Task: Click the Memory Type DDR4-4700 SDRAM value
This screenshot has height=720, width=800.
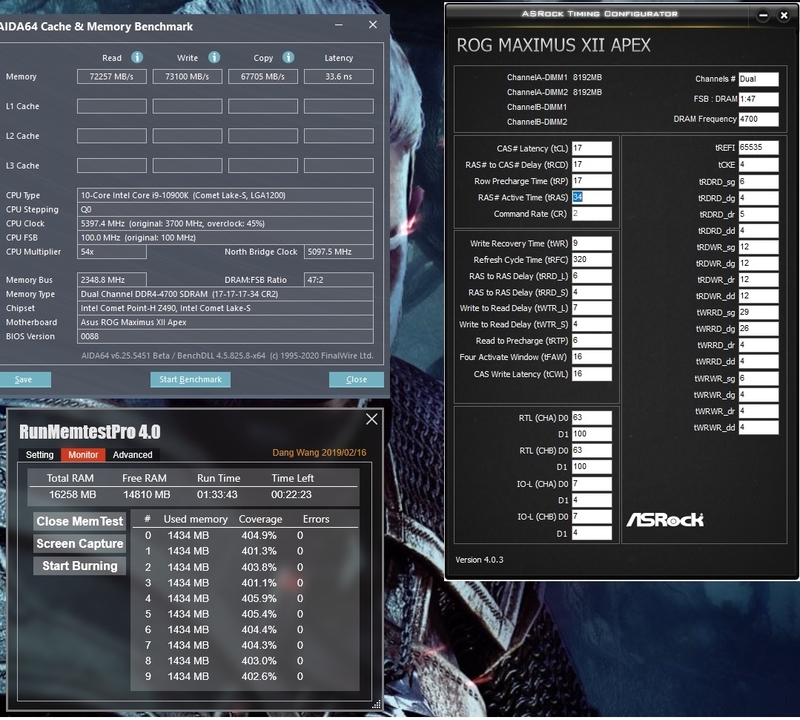Action: click(x=225, y=294)
